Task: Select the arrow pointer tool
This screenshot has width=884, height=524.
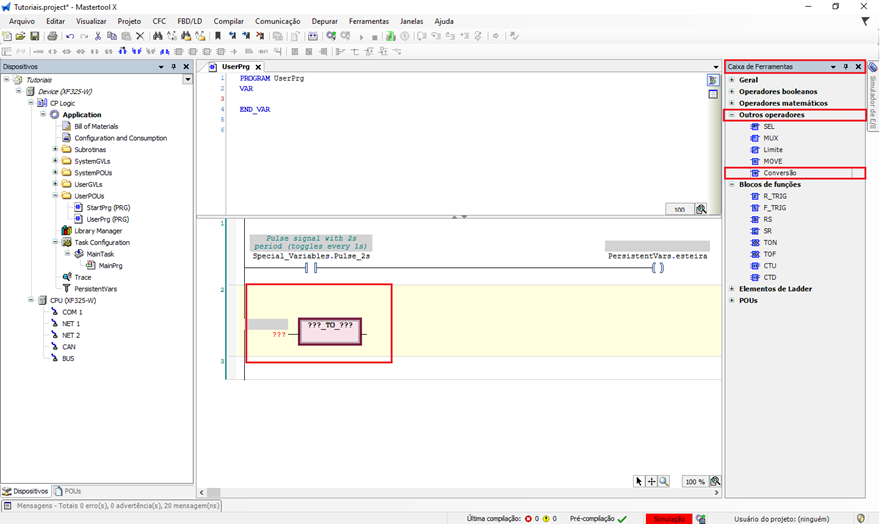Action: pyautogui.click(x=639, y=481)
